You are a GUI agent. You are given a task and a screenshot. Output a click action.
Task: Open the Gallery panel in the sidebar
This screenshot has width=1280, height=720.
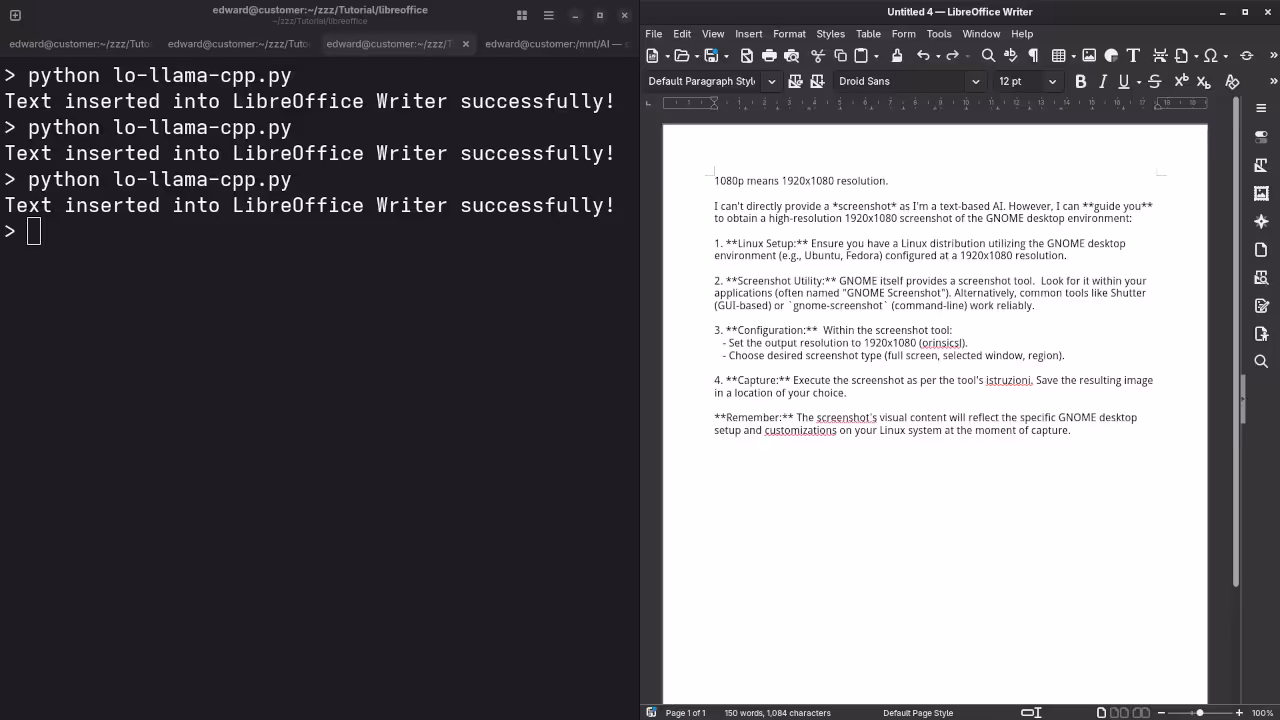pos(1261,192)
